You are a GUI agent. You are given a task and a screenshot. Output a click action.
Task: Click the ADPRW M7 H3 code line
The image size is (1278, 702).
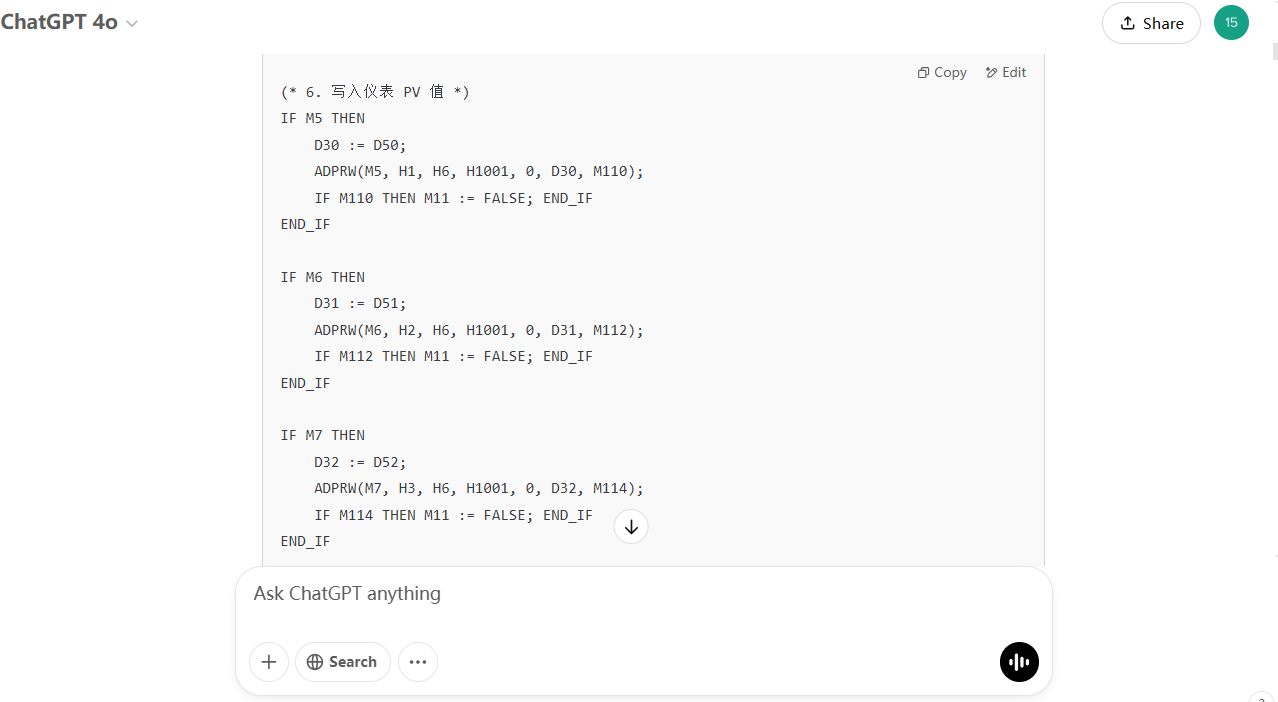478,488
